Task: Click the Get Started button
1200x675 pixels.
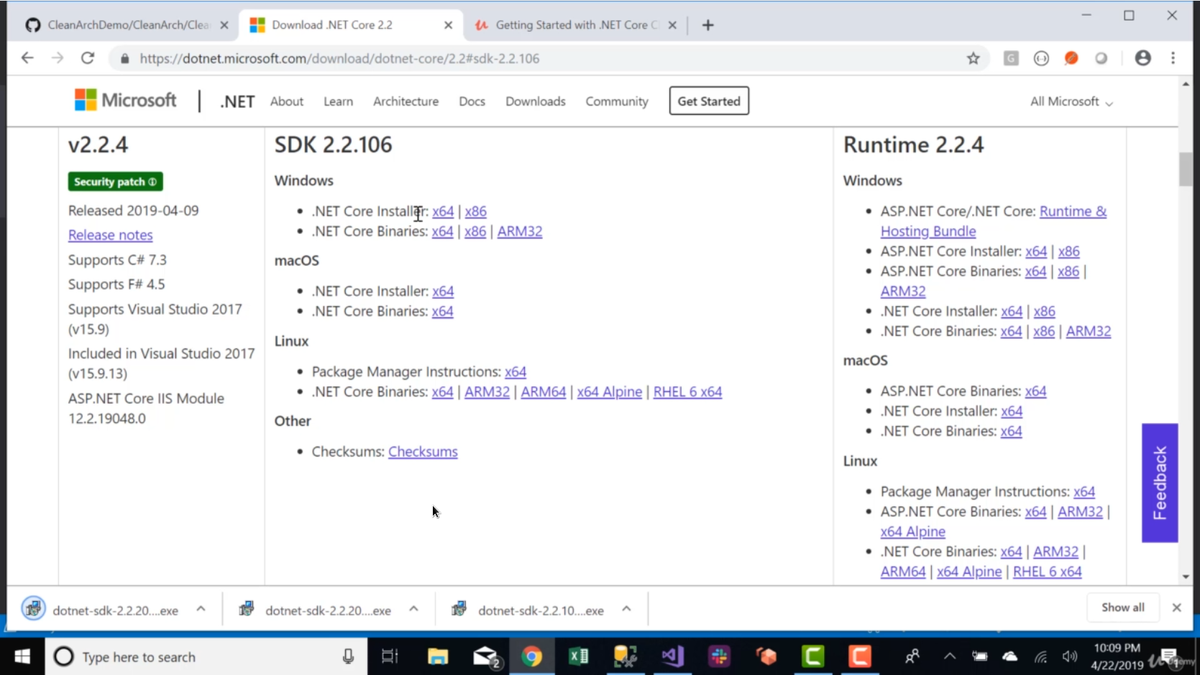Action: [709, 101]
